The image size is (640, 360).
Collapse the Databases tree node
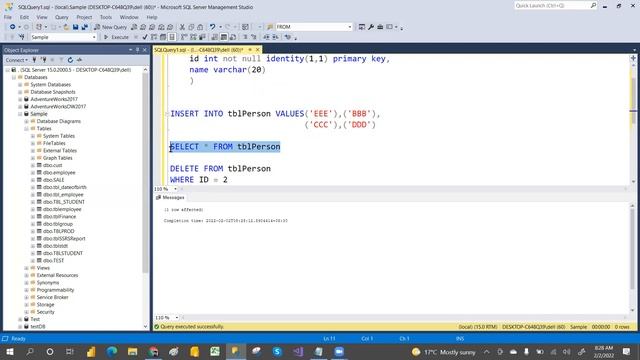click(14, 77)
